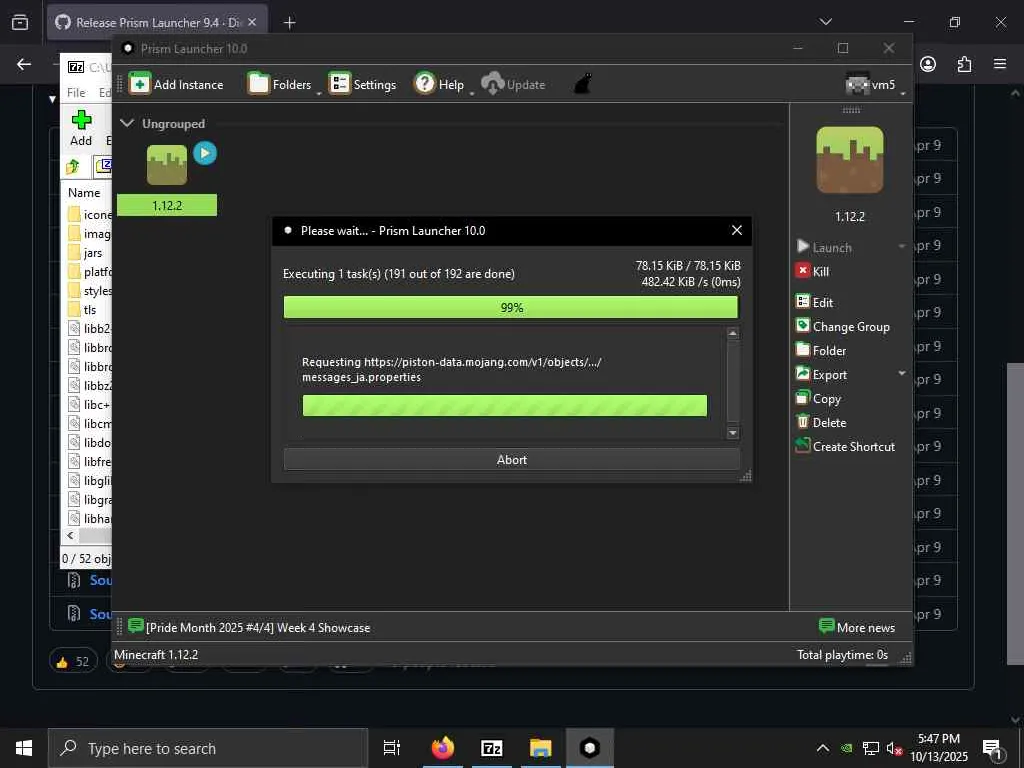
Task: Open the browser tab list dropdown
Action: (x=825, y=22)
